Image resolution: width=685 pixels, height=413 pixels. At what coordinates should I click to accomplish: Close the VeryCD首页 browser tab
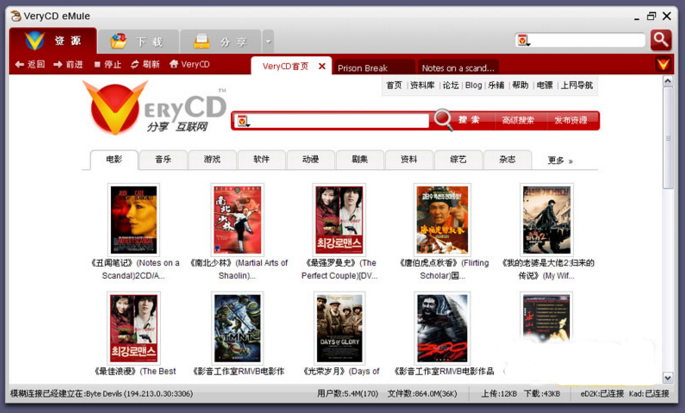(x=322, y=66)
